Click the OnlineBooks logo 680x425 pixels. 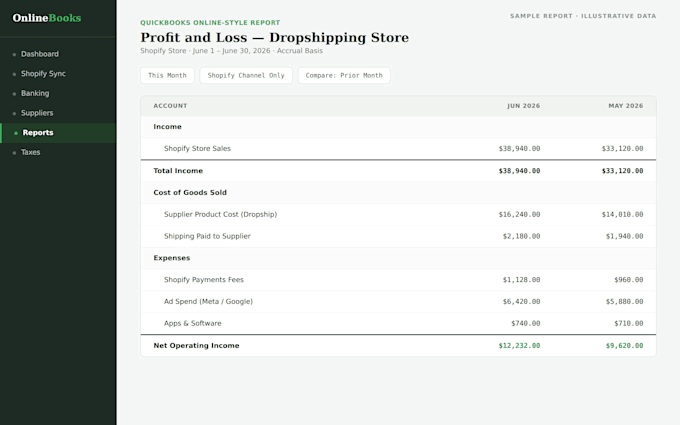point(47,18)
